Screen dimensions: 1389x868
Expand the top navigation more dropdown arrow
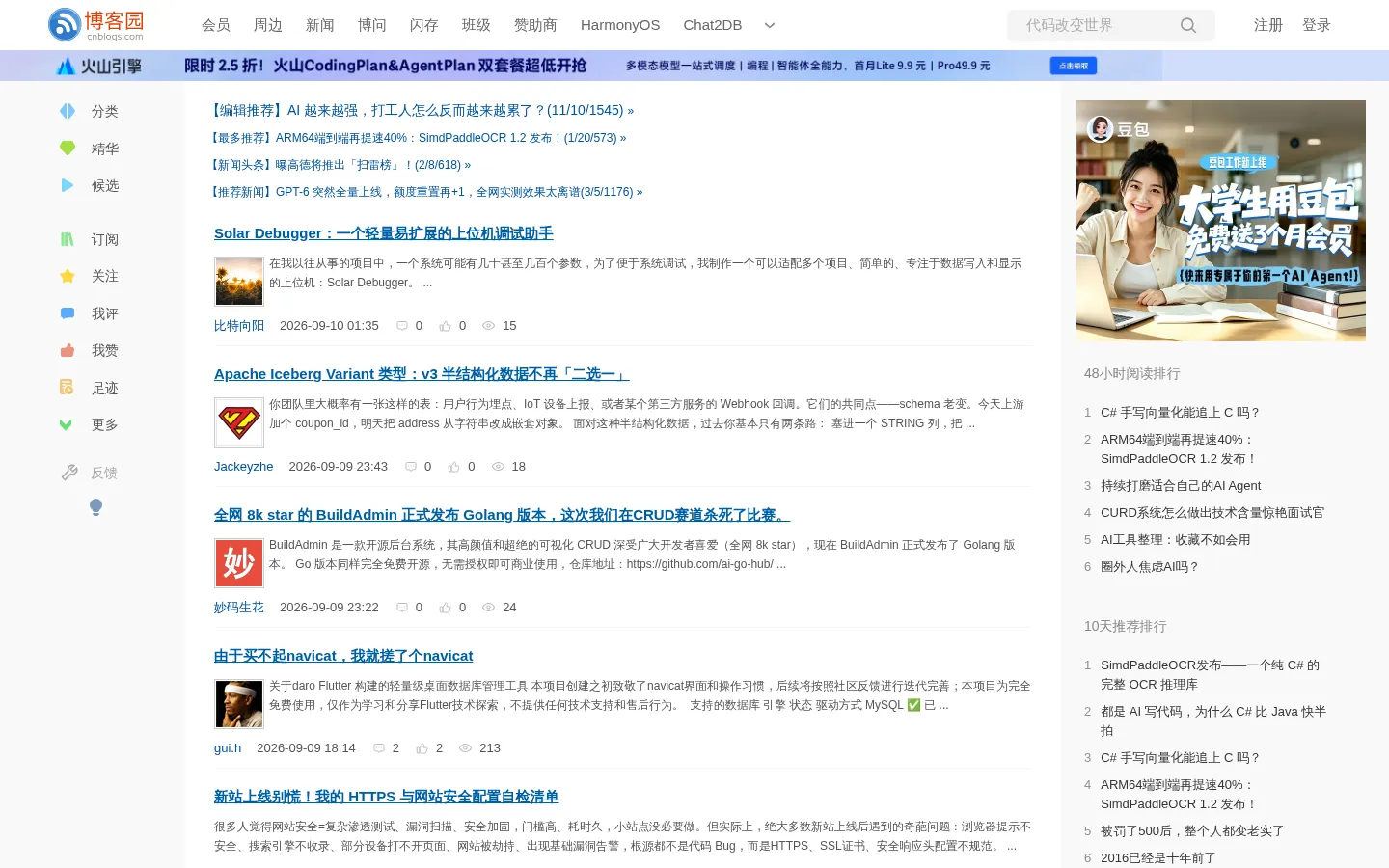pos(770,25)
